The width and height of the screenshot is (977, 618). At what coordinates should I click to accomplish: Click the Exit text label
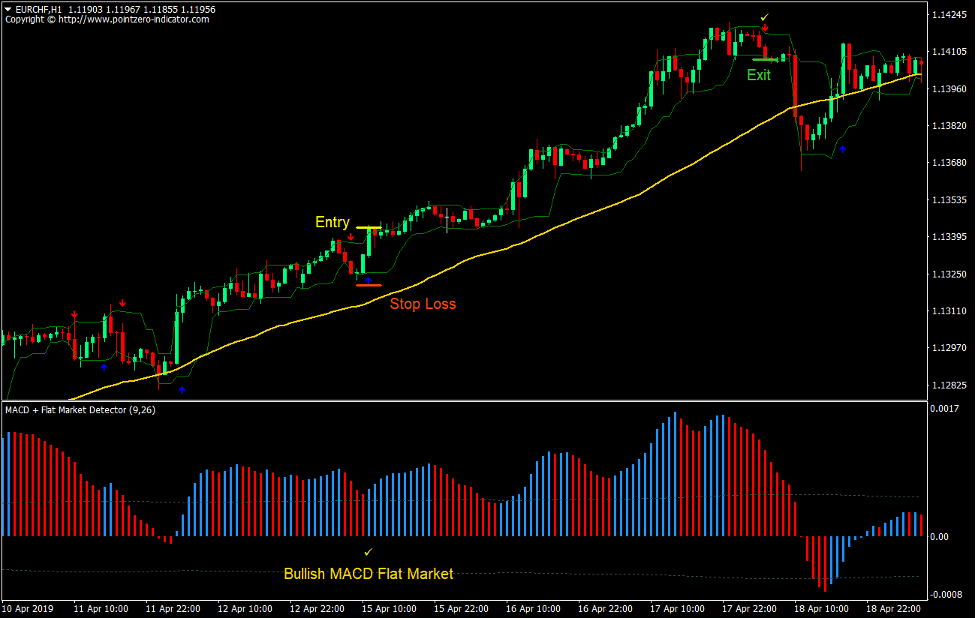tap(757, 75)
